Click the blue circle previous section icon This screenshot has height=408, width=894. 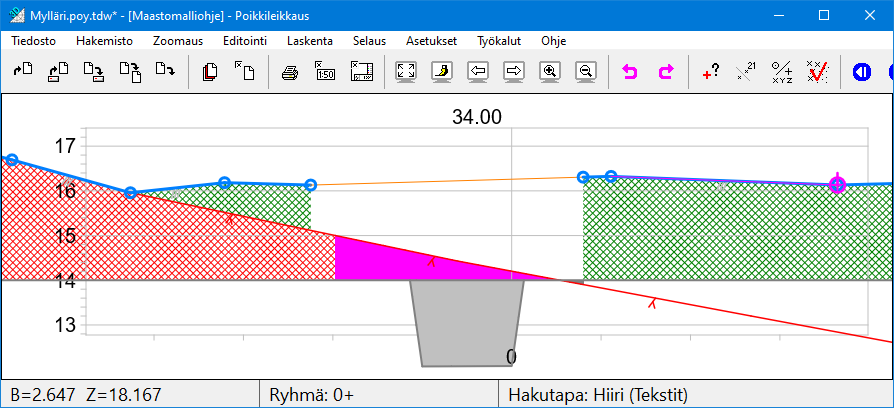(x=862, y=72)
